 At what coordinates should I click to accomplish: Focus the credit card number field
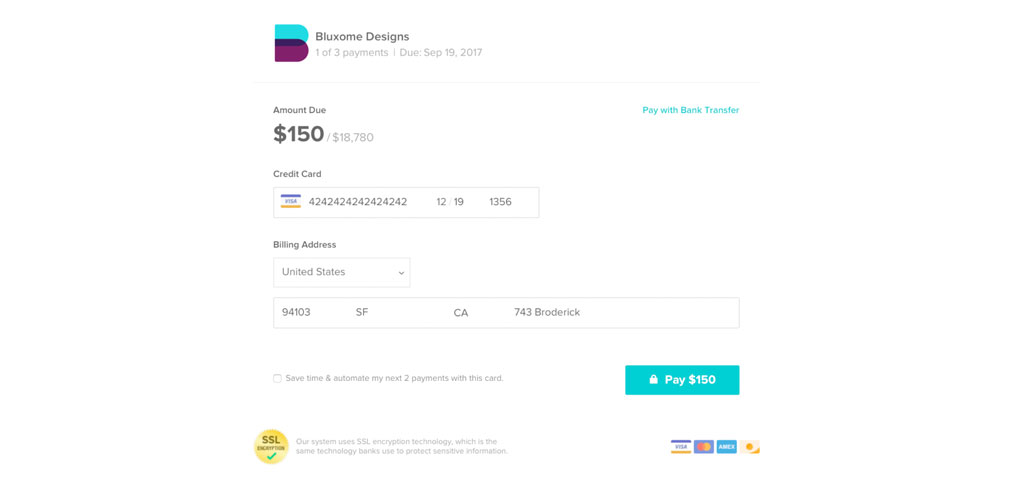tap(358, 202)
